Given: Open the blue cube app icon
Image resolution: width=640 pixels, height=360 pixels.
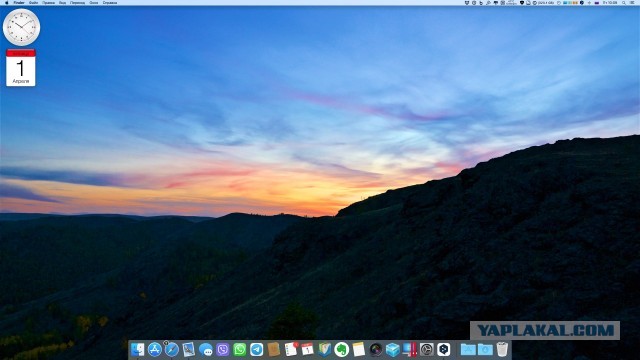Looking at the screenshot, I should pos(393,349).
